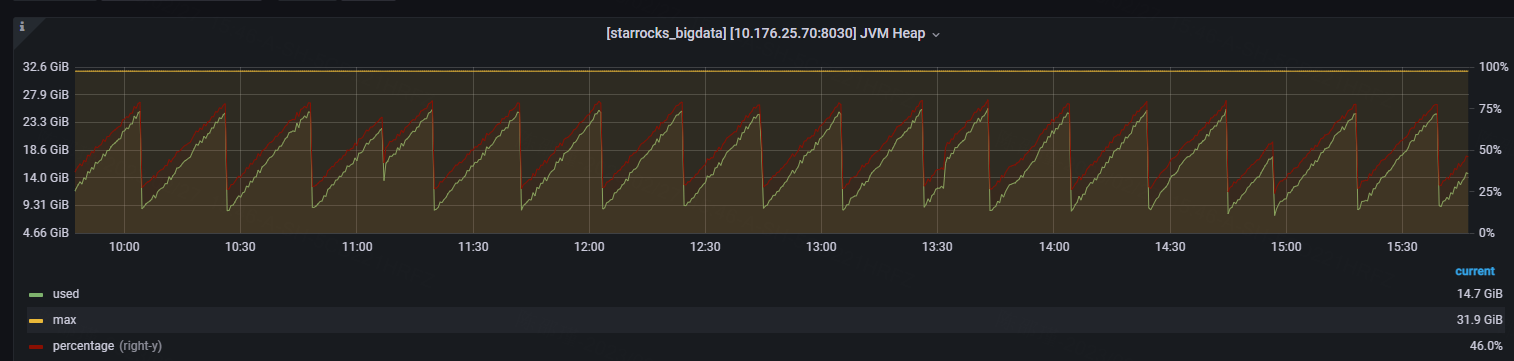Image resolution: width=1514 pixels, height=361 pixels.
Task: Click the 15:30 time axis label
Action: tap(1402, 247)
